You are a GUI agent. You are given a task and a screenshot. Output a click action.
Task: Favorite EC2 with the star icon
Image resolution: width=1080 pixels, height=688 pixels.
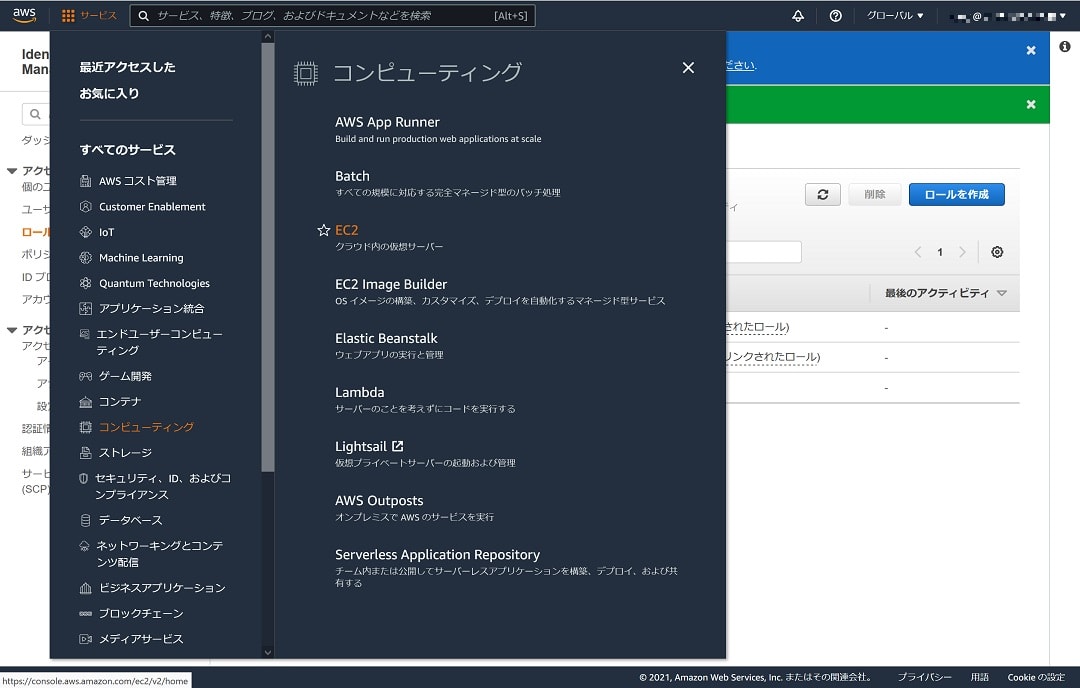click(324, 230)
